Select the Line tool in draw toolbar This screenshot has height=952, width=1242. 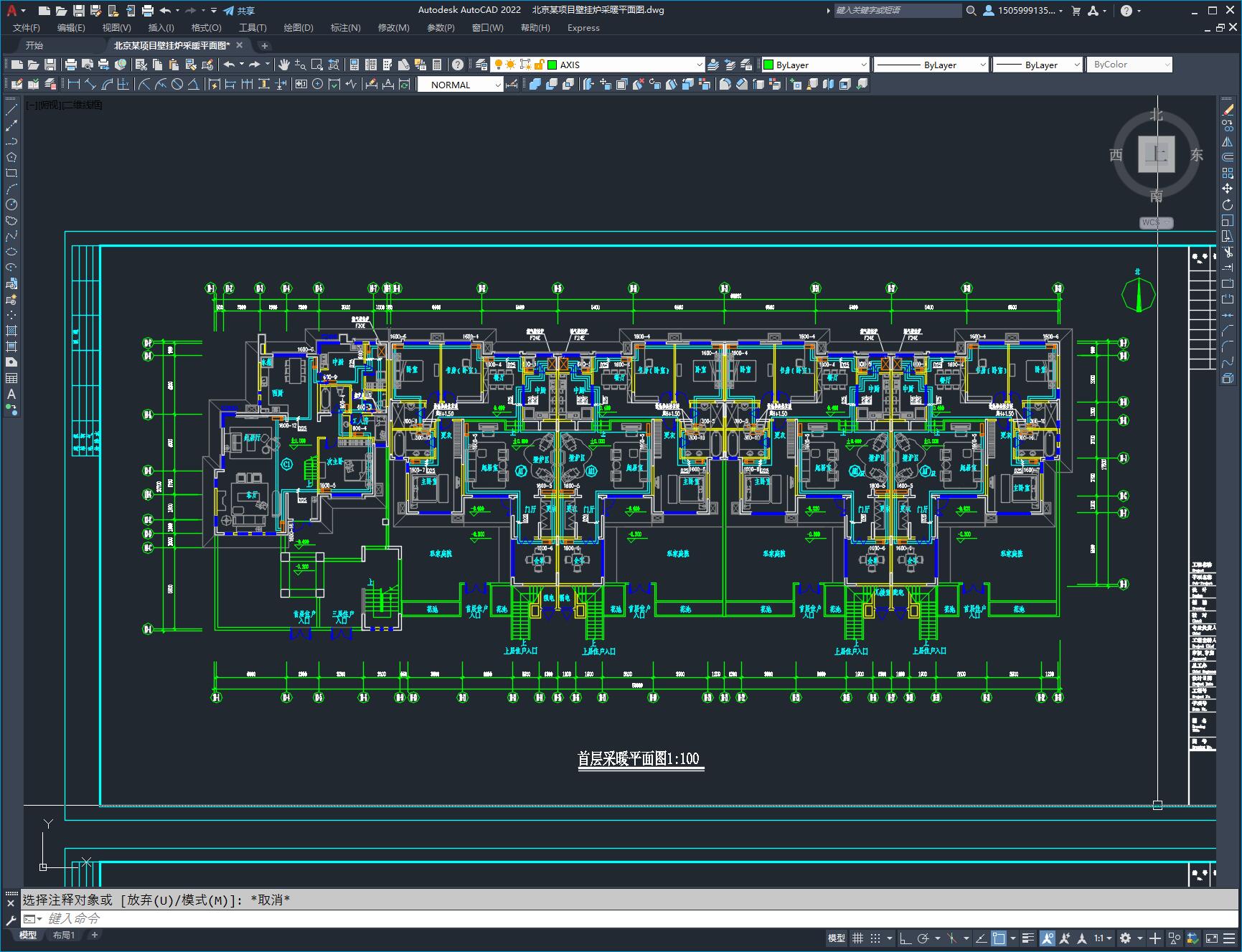click(x=11, y=110)
